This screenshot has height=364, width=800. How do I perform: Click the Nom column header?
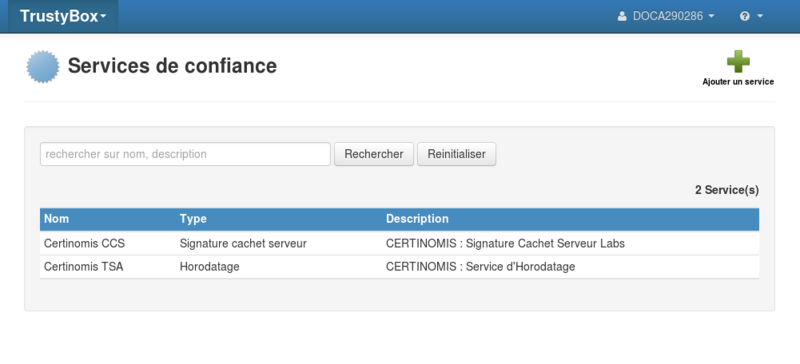tap(56, 219)
